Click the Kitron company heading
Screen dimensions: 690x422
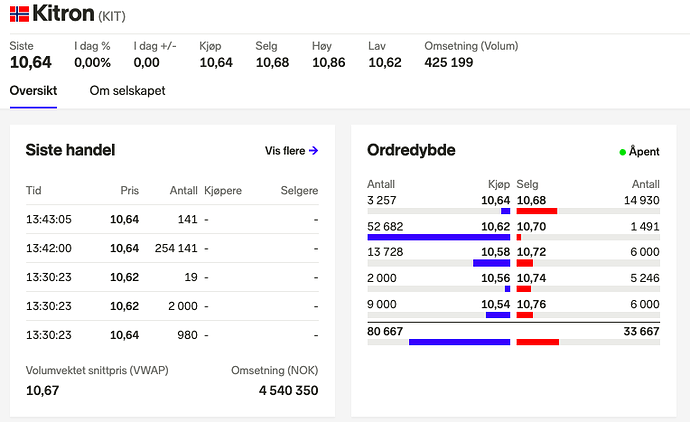pyautogui.click(x=63, y=13)
